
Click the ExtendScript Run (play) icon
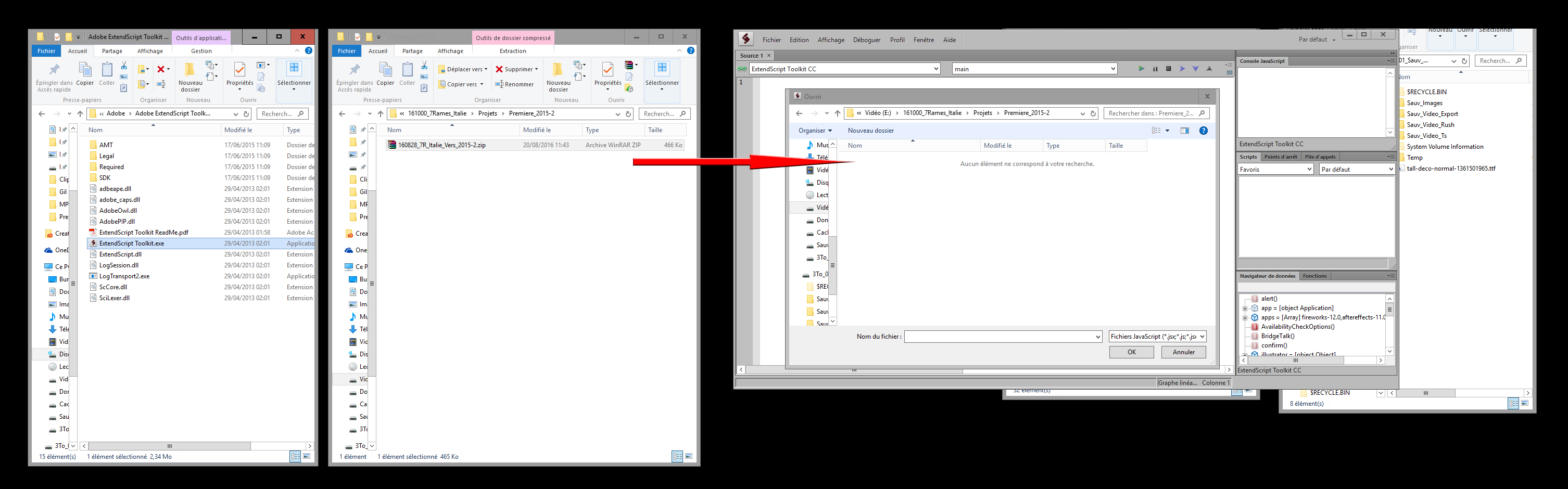pos(1141,69)
